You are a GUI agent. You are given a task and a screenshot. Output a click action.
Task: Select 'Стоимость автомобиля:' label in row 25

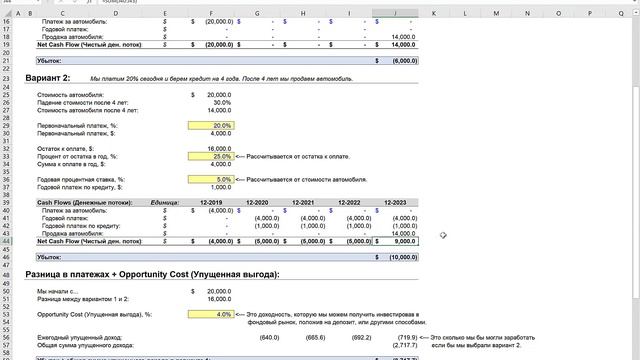click(70, 95)
